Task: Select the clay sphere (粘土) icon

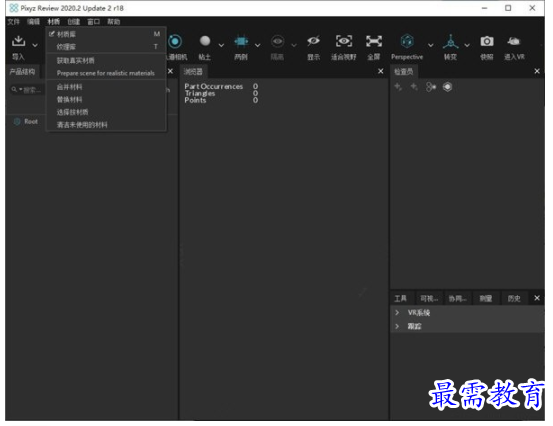Action: 205,41
